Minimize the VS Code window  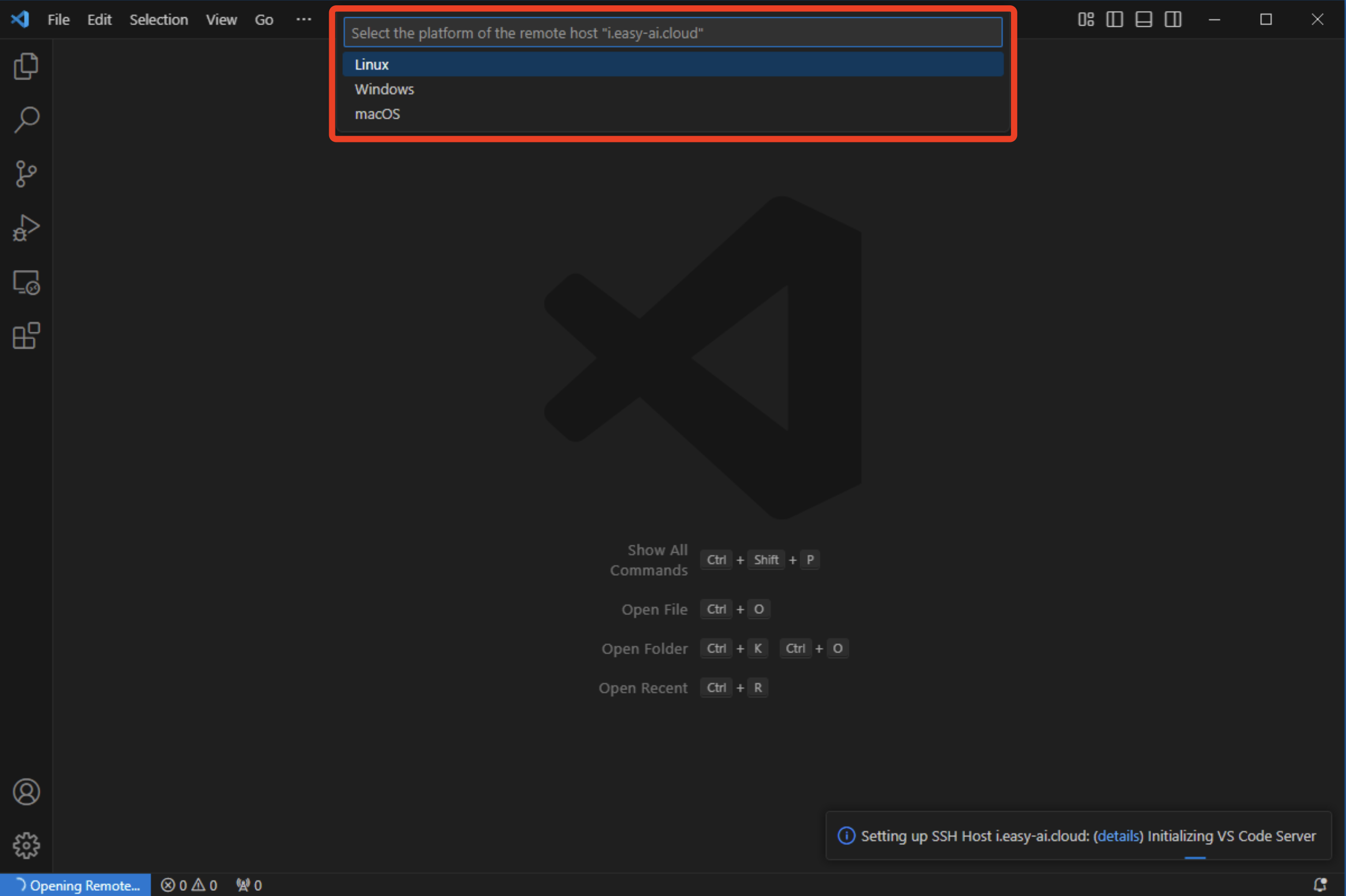coord(1215,19)
